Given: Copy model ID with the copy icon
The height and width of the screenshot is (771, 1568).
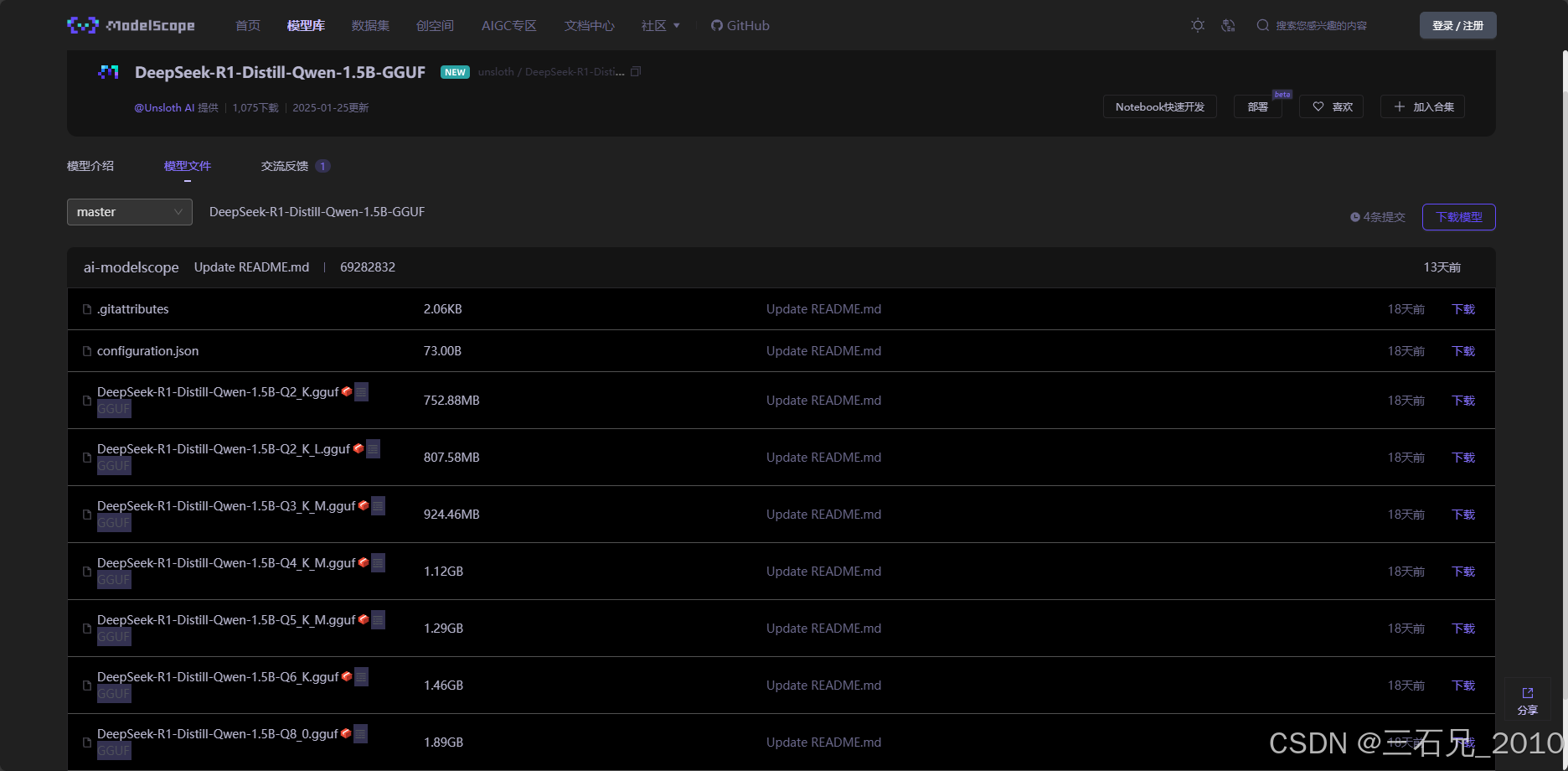Looking at the screenshot, I should 636,72.
